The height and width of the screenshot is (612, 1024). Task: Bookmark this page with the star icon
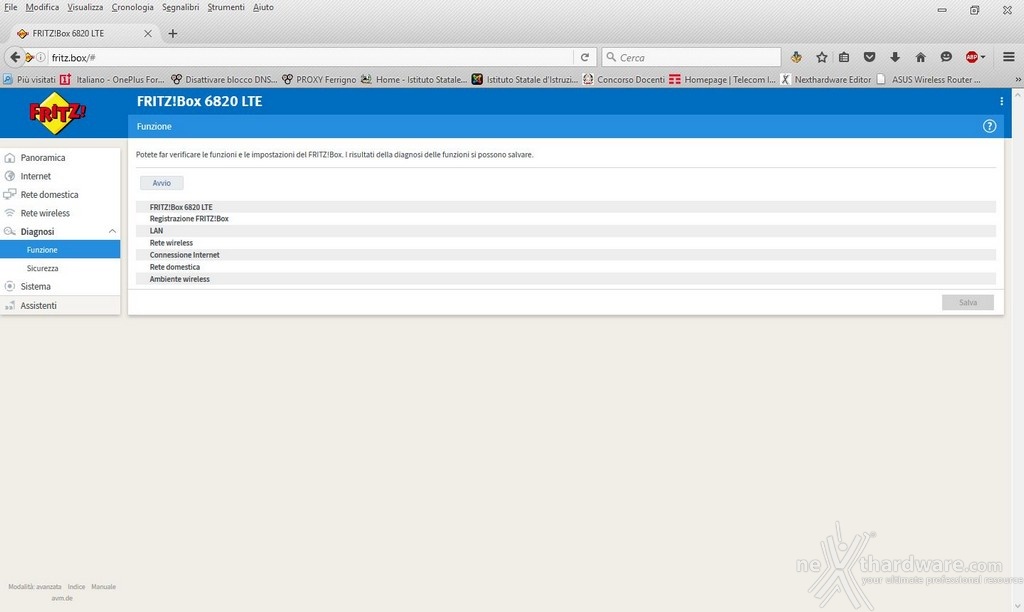point(822,57)
